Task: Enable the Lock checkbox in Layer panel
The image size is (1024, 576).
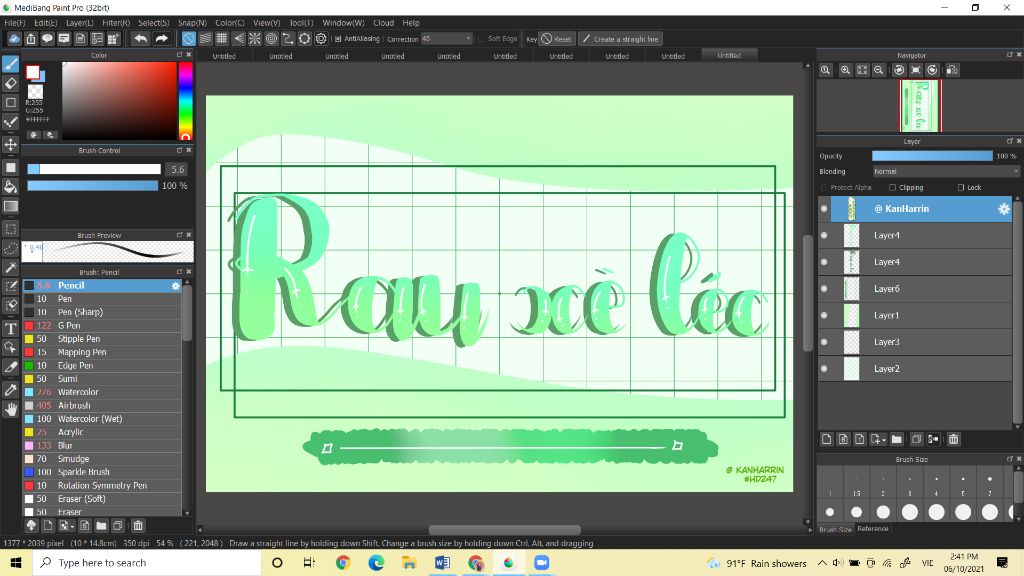Action: [961, 187]
